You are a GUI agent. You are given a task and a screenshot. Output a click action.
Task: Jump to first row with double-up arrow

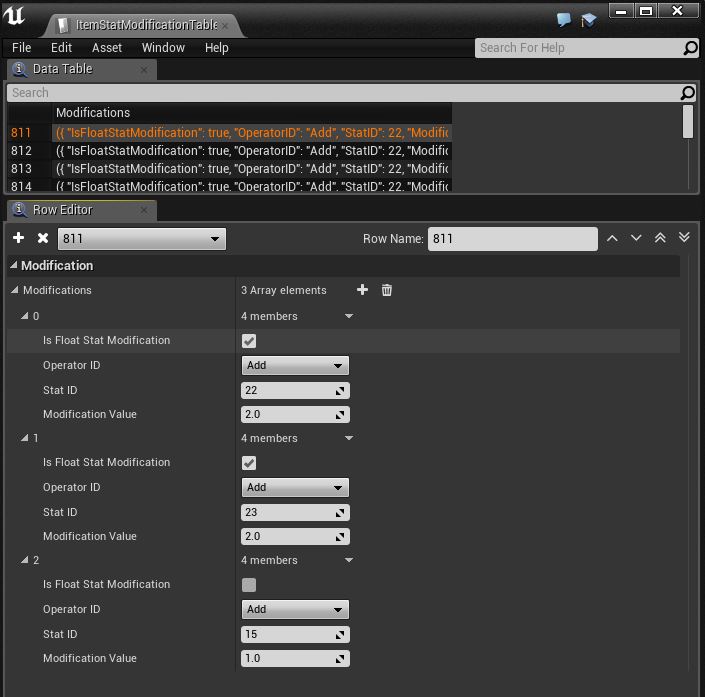point(660,238)
